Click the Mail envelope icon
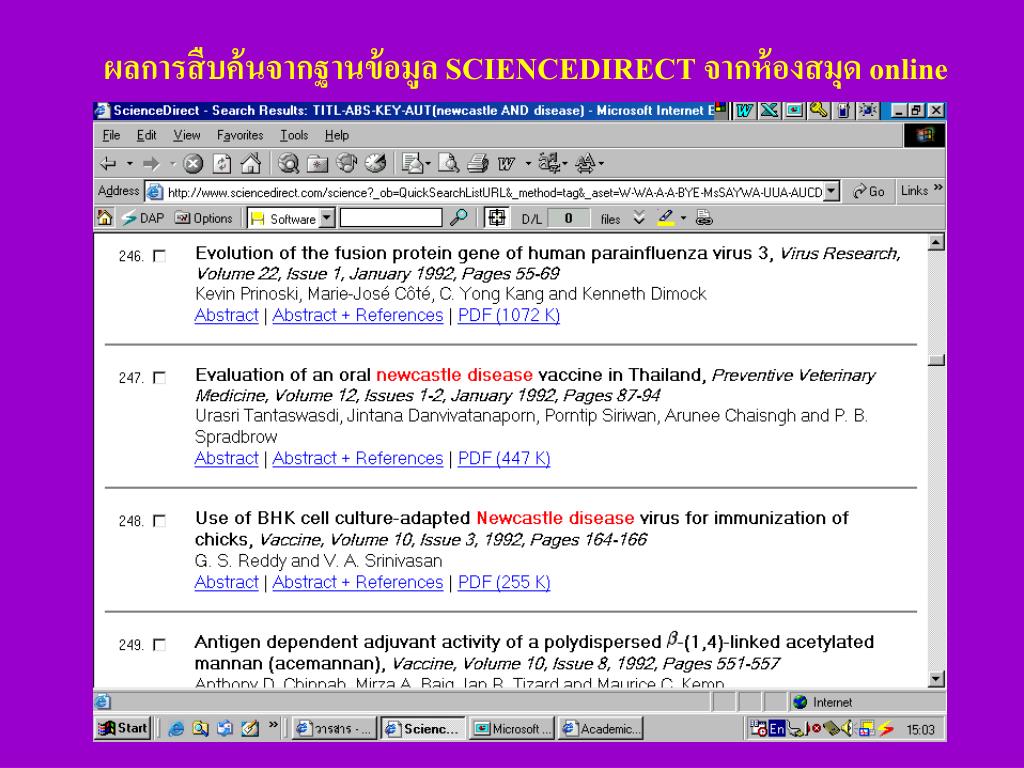 click(412, 163)
